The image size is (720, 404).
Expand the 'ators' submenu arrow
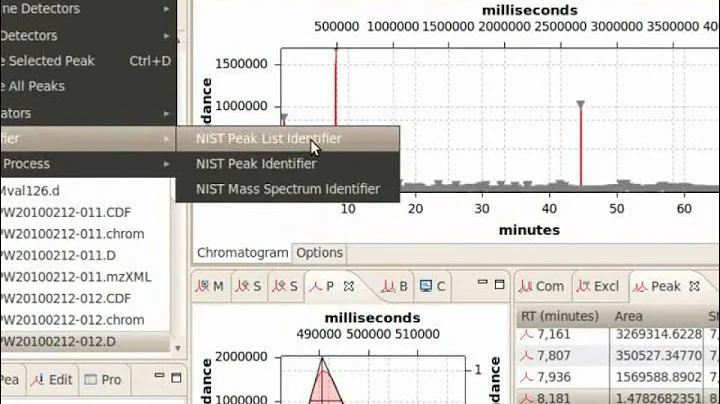167,113
